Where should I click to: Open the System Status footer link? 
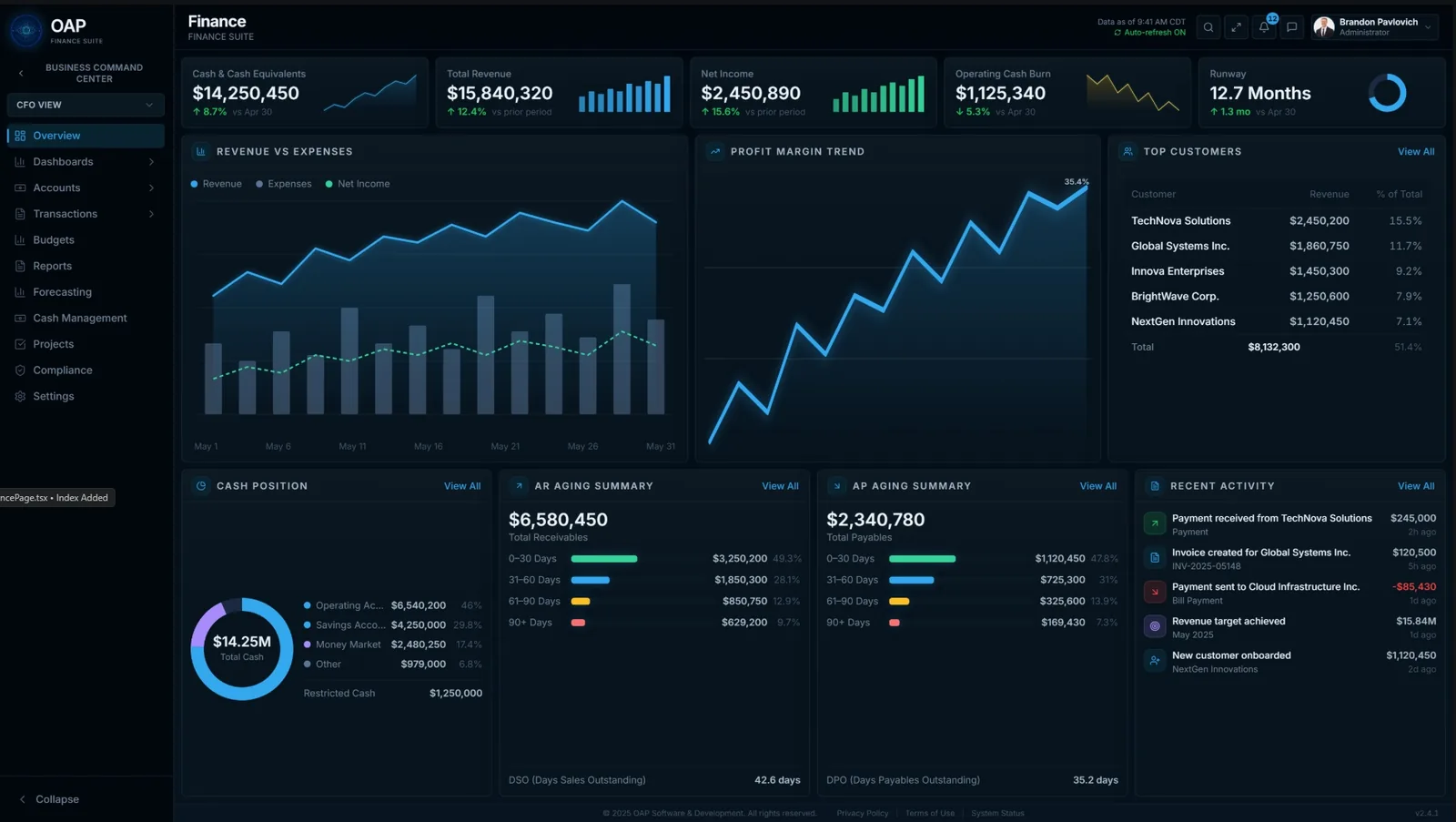997,814
